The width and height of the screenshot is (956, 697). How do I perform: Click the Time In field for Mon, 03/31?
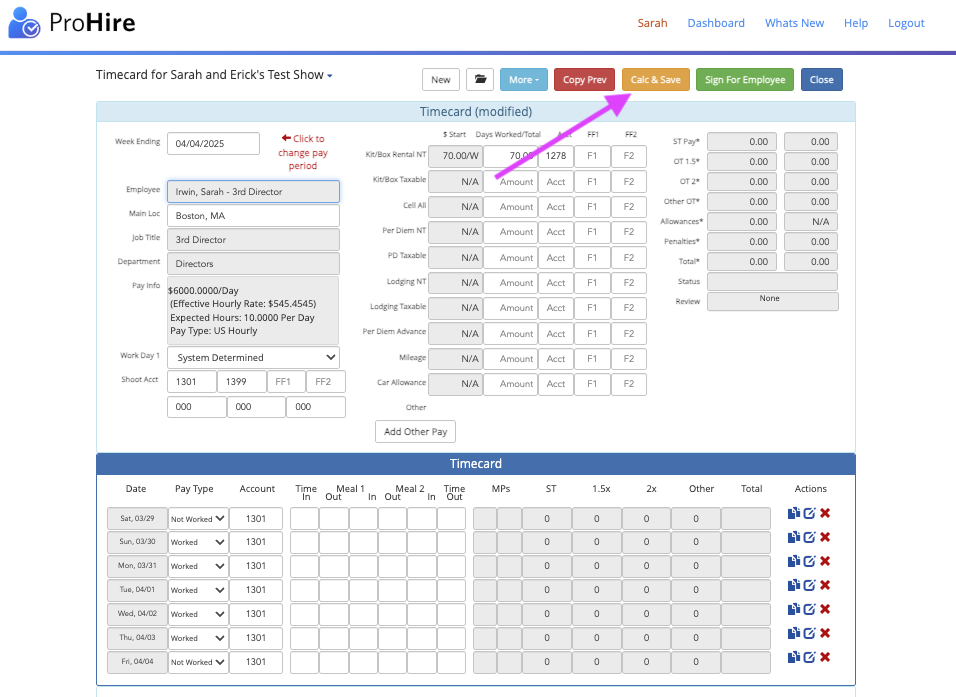[x=304, y=566]
